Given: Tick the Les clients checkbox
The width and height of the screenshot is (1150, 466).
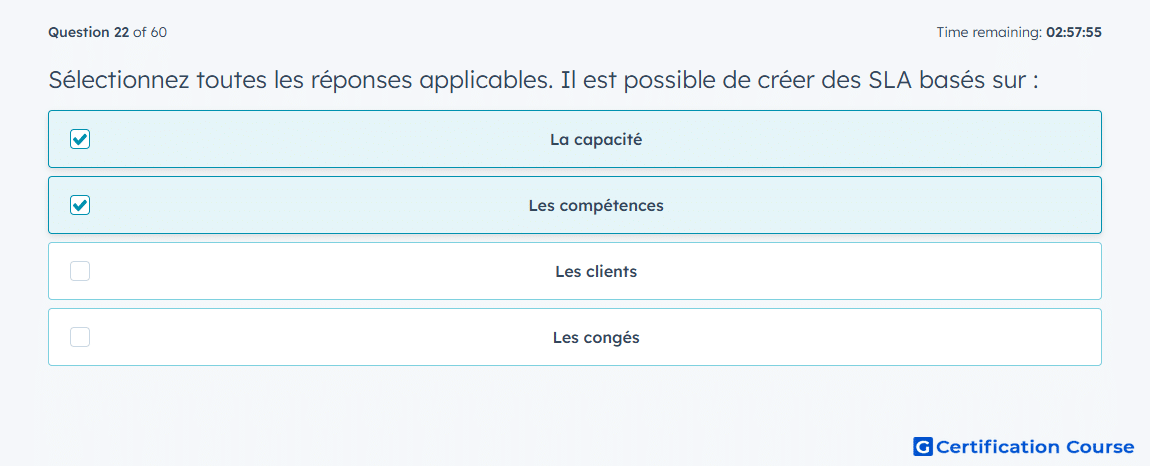Looking at the screenshot, I should [x=80, y=271].
